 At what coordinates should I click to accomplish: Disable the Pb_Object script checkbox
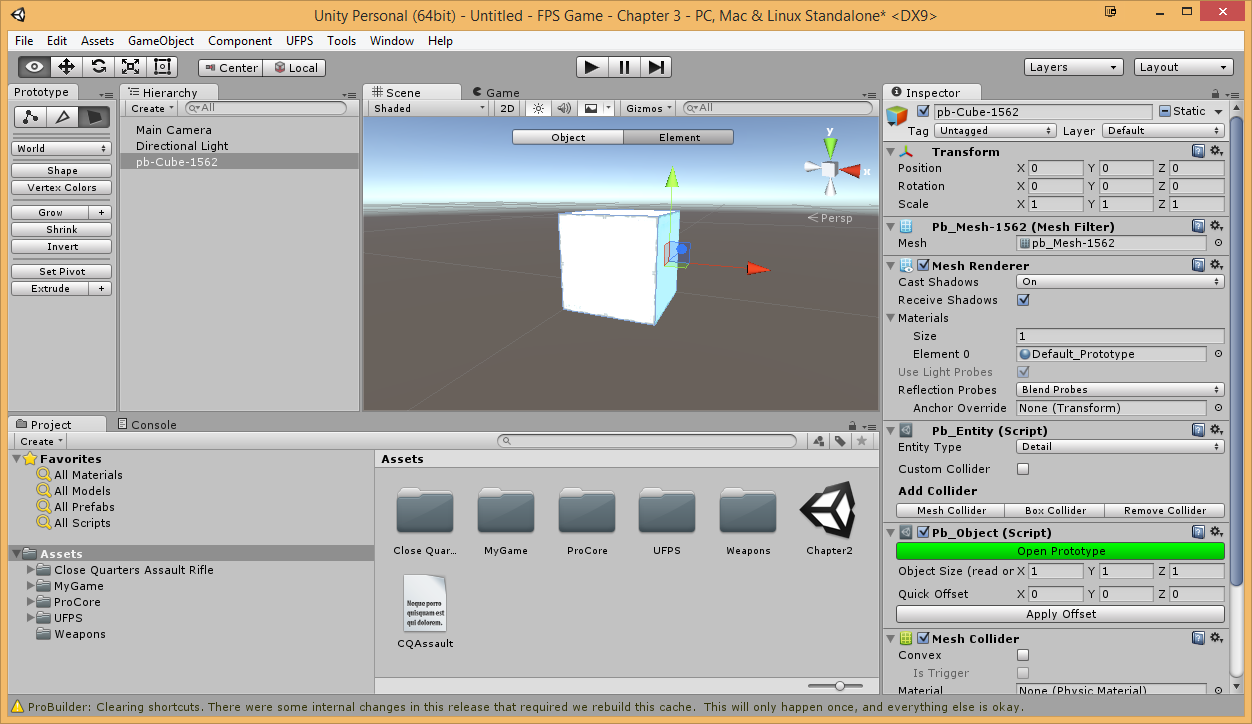(923, 533)
